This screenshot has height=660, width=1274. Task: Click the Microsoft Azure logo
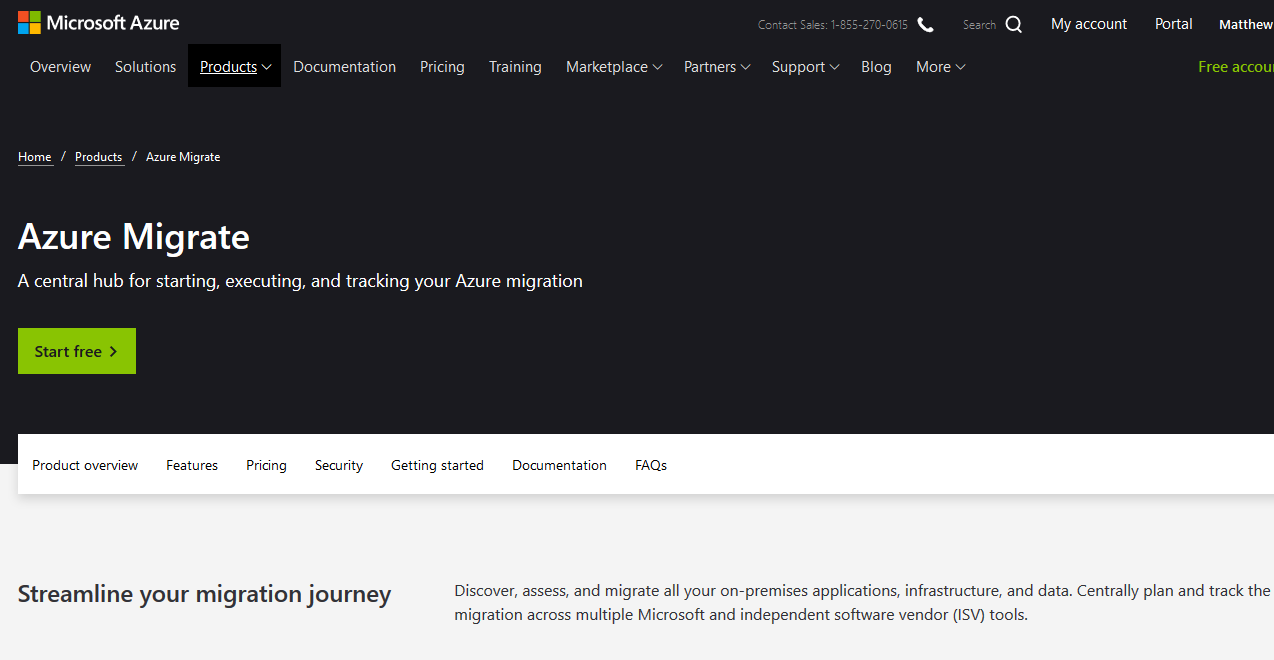click(97, 22)
